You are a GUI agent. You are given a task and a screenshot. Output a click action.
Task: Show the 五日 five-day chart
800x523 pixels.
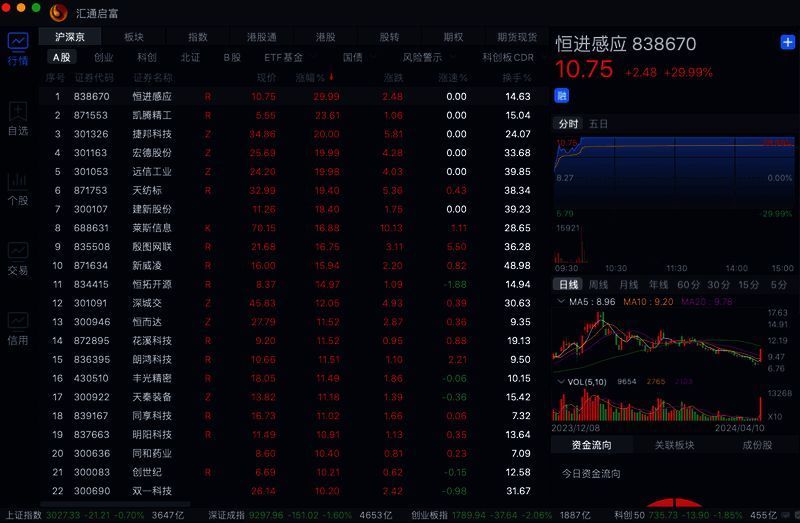point(598,124)
